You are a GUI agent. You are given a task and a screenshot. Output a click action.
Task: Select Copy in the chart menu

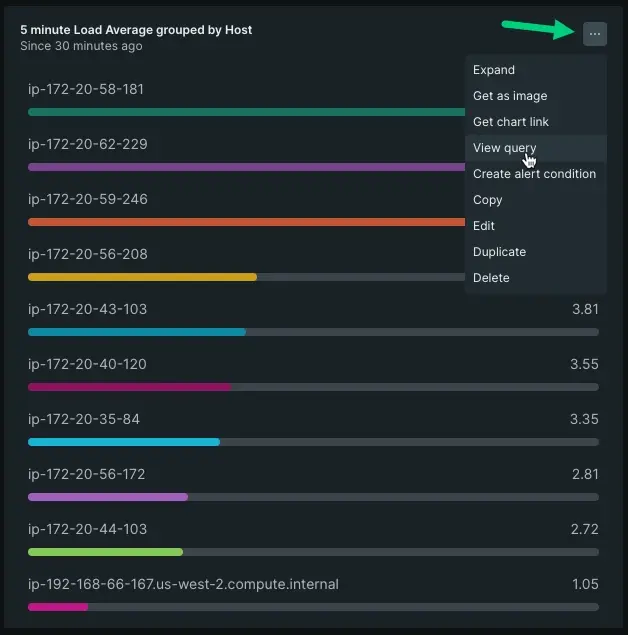coord(488,200)
